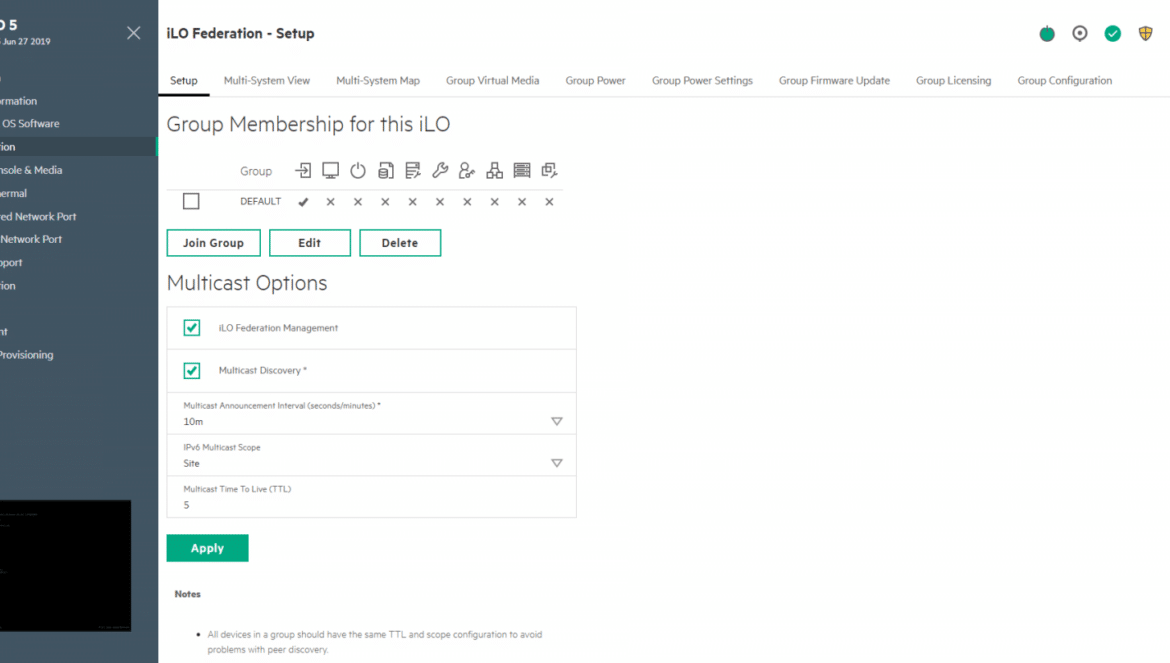The image size is (1170, 663).
Task: Open the Group Licensing tab
Action: [x=954, y=81]
